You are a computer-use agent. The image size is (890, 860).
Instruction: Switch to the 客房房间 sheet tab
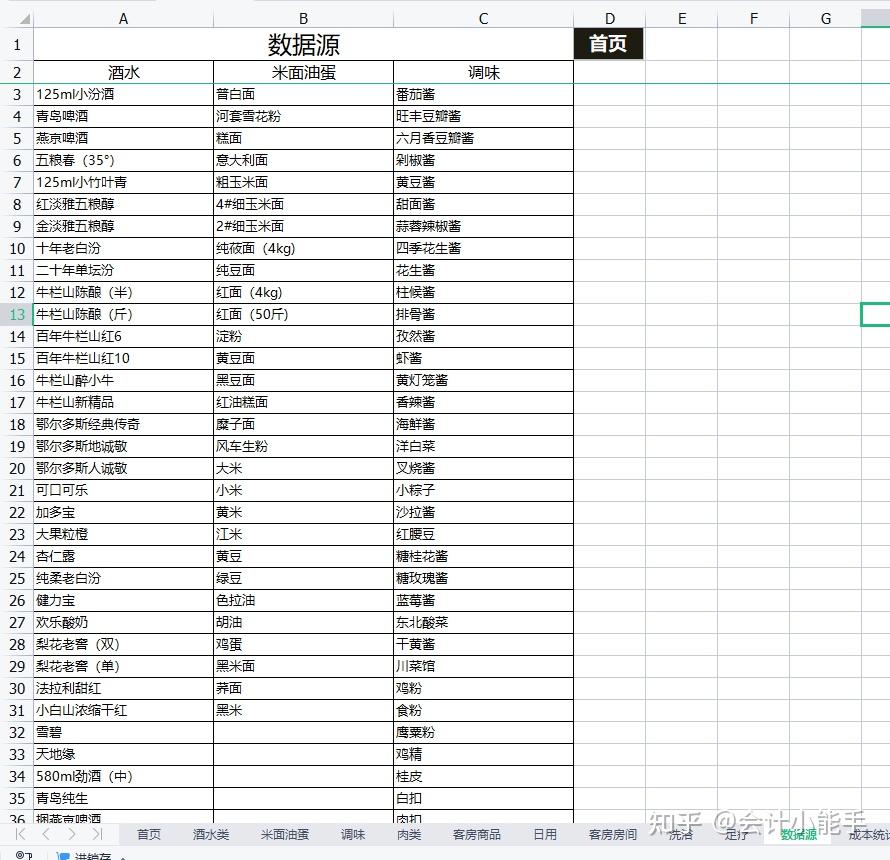click(x=613, y=834)
